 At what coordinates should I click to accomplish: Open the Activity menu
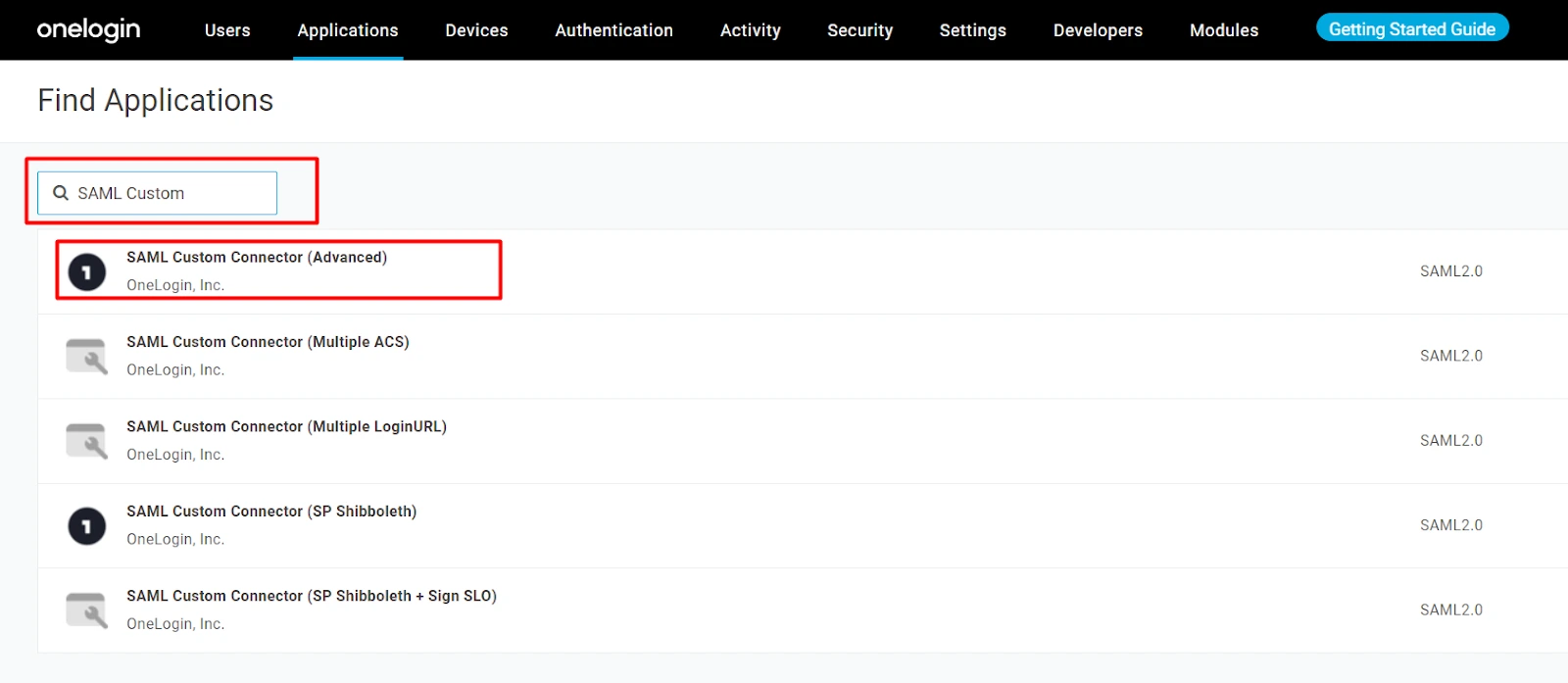coord(751,30)
